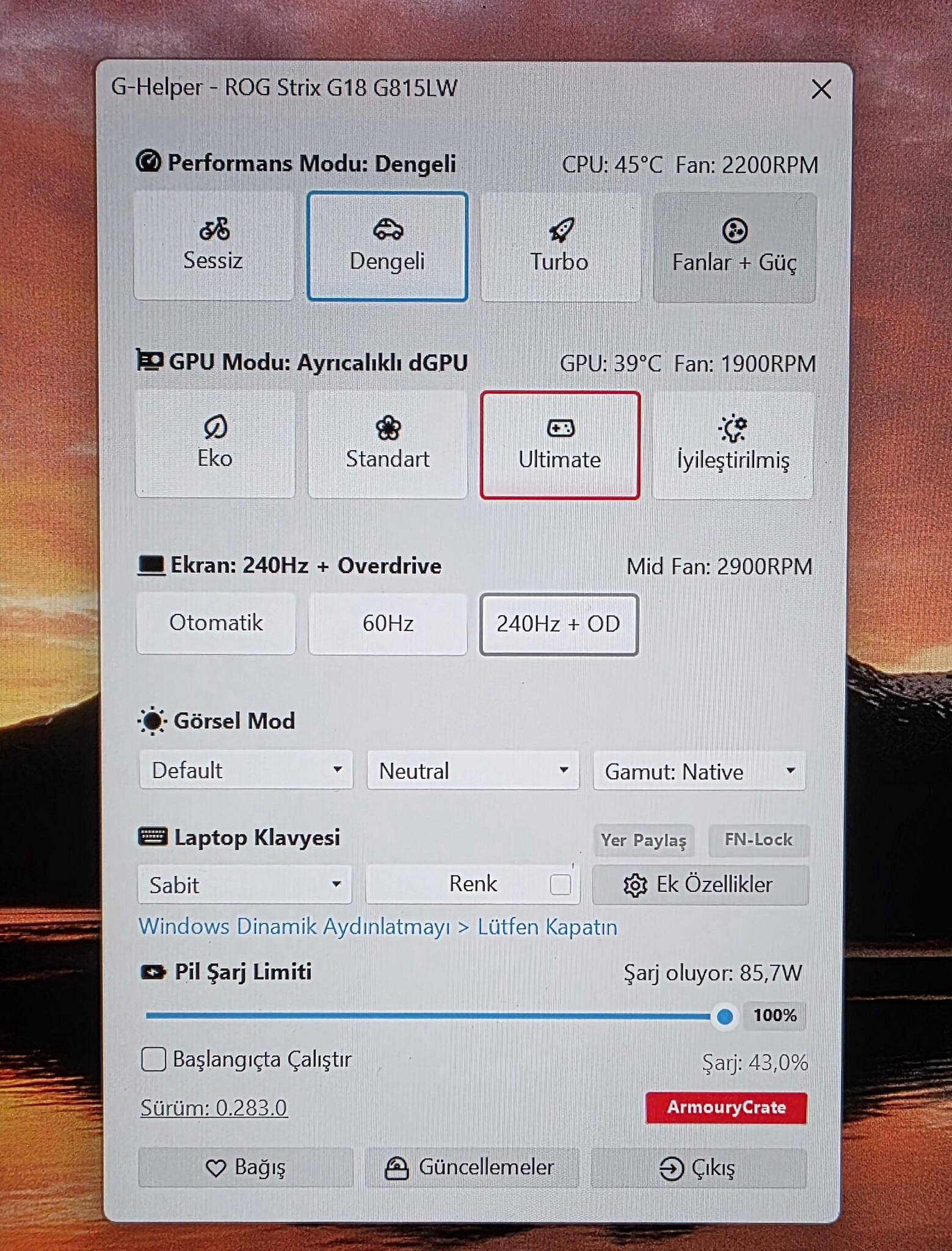Image resolution: width=952 pixels, height=1251 pixels.
Task: Open the Neutral color temperature dropdown
Action: [x=473, y=771]
